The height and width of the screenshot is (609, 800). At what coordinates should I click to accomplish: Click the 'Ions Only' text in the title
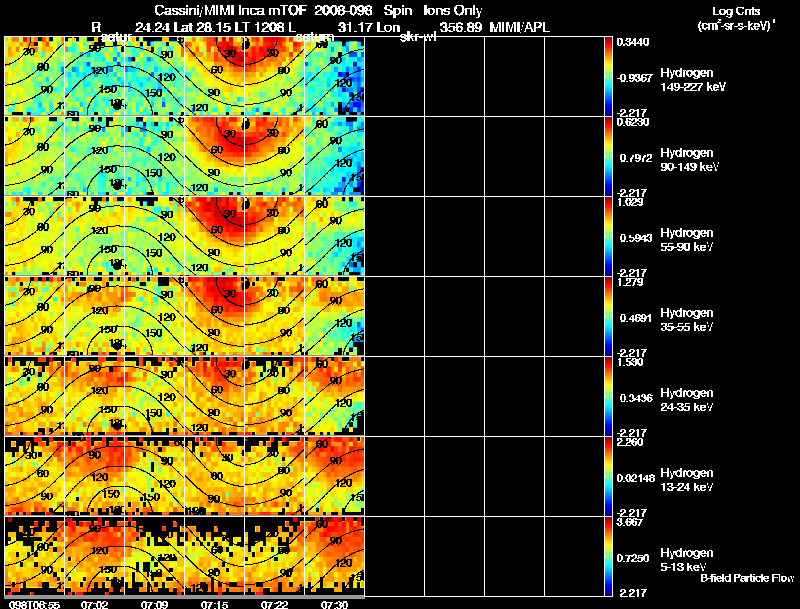point(453,10)
